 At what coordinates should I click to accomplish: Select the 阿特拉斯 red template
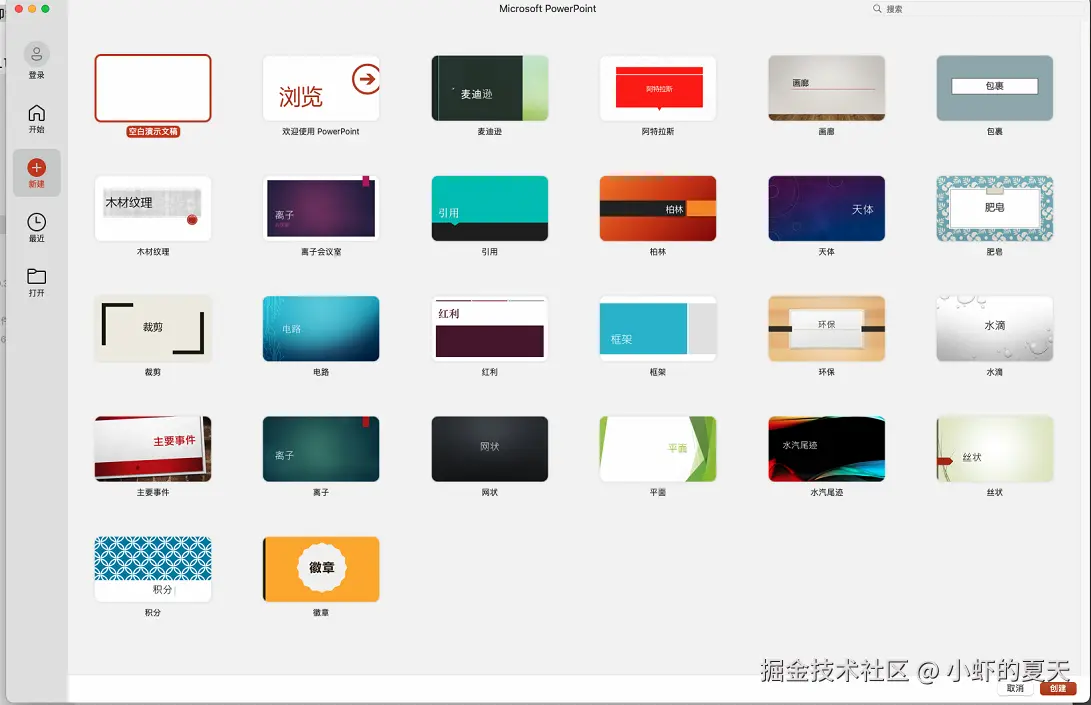coord(658,88)
